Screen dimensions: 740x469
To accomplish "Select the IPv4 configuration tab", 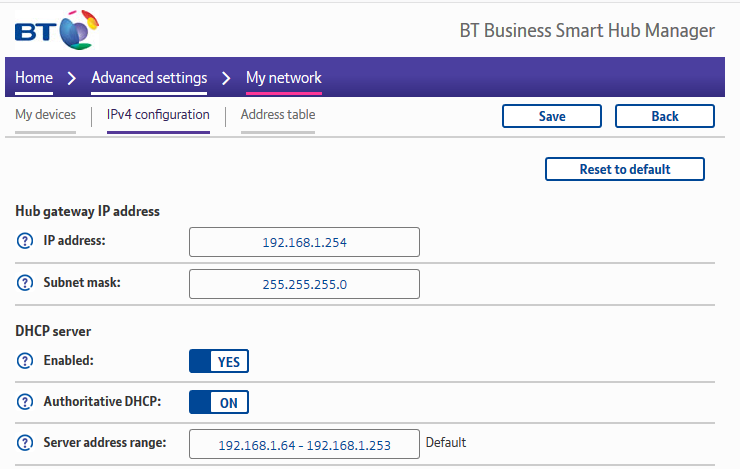I will click(x=158, y=115).
